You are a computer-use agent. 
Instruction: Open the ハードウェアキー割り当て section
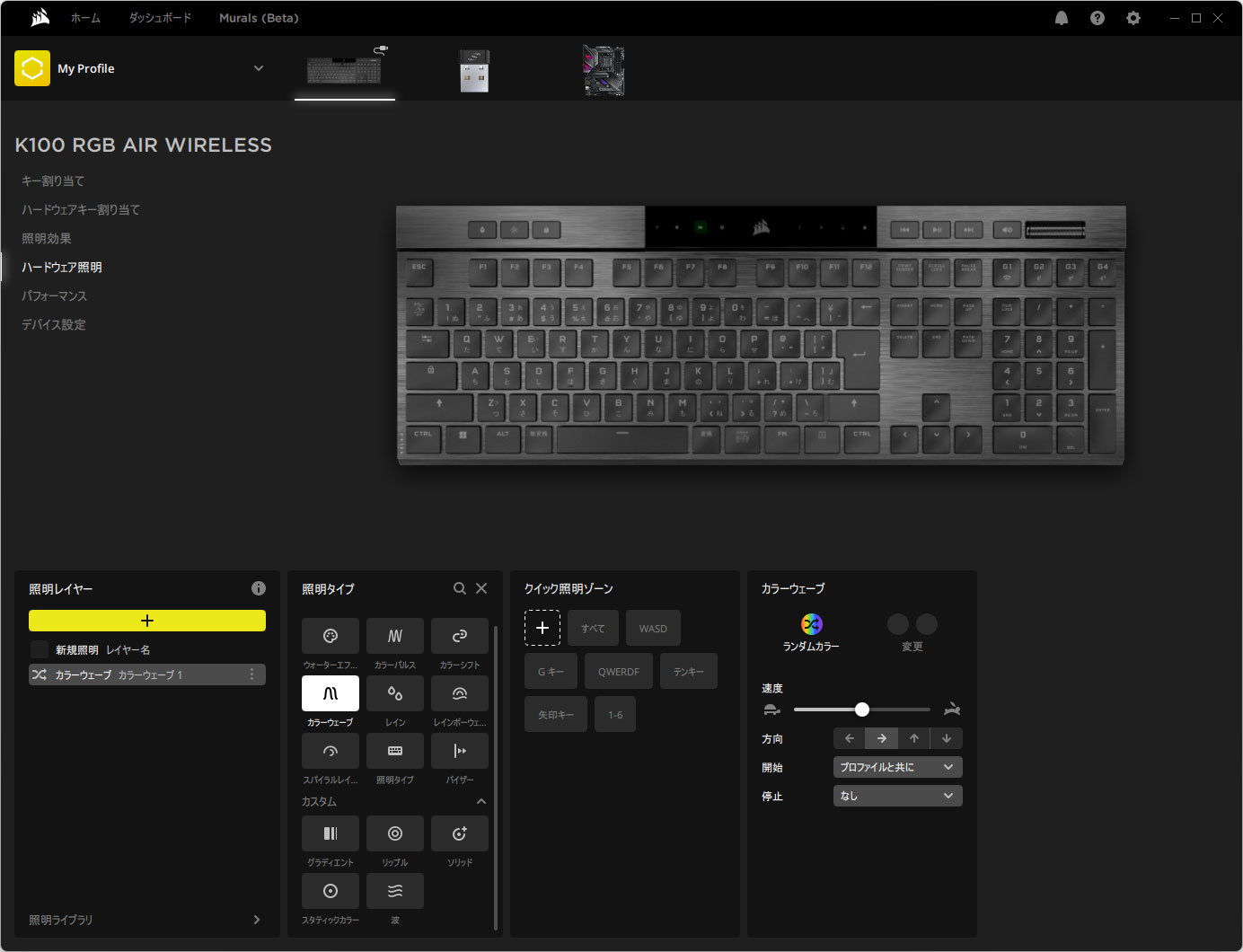(81, 209)
